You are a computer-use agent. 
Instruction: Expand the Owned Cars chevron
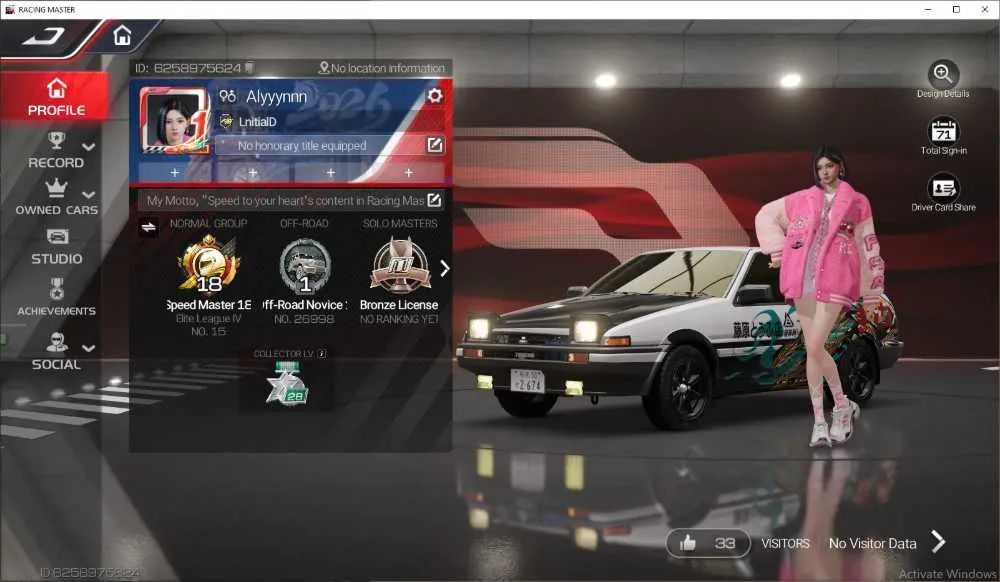click(x=89, y=194)
